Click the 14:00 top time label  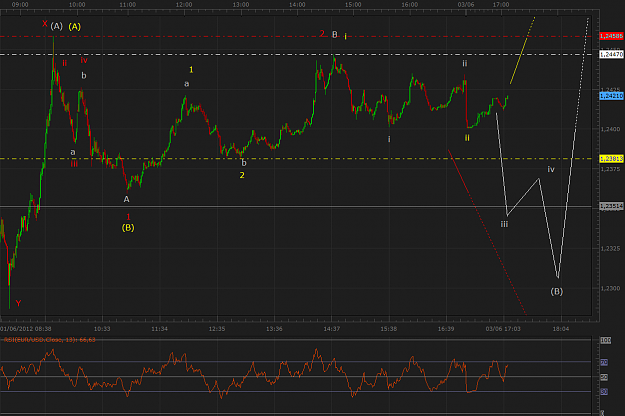pyautogui.click(x=297, y=4)
